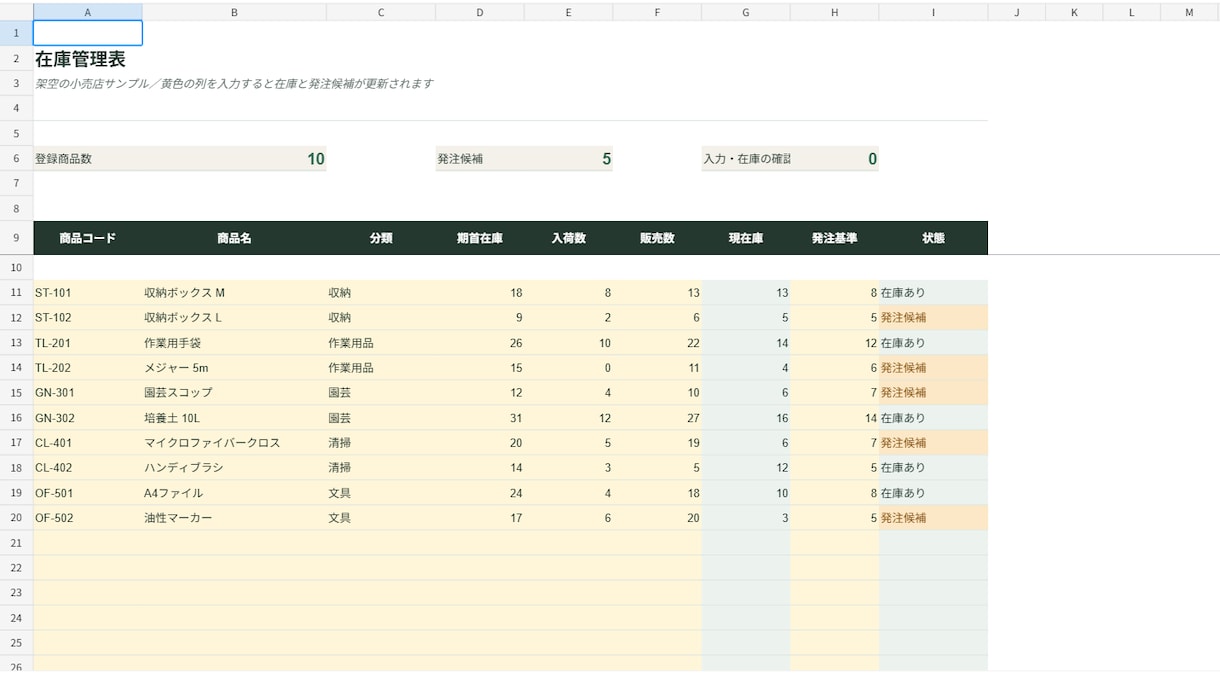The image size is (1220, 673).
Task: Select product code OF-501
Action: click(x=88, y=493)
